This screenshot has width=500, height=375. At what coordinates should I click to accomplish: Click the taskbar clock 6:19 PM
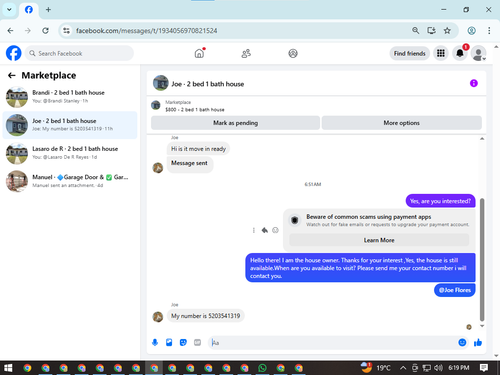(x=459, y=368)
